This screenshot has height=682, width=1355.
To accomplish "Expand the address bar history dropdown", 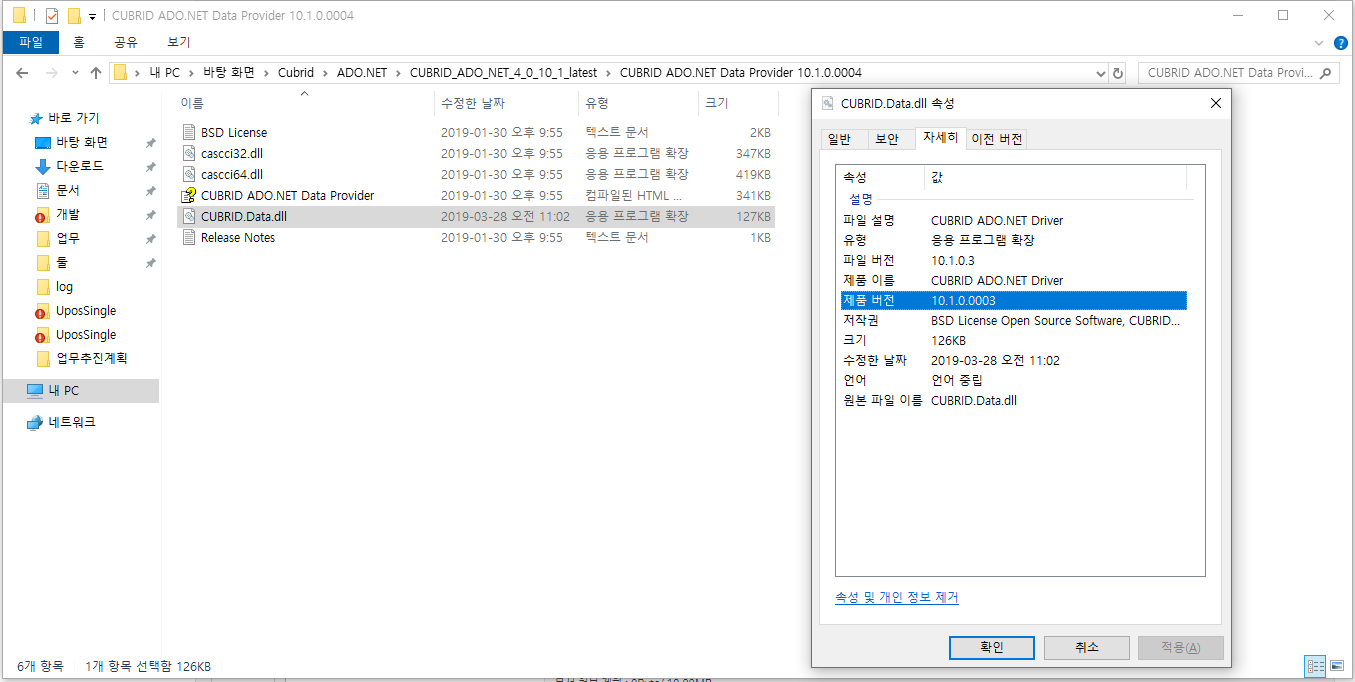I will [1100, 73].
